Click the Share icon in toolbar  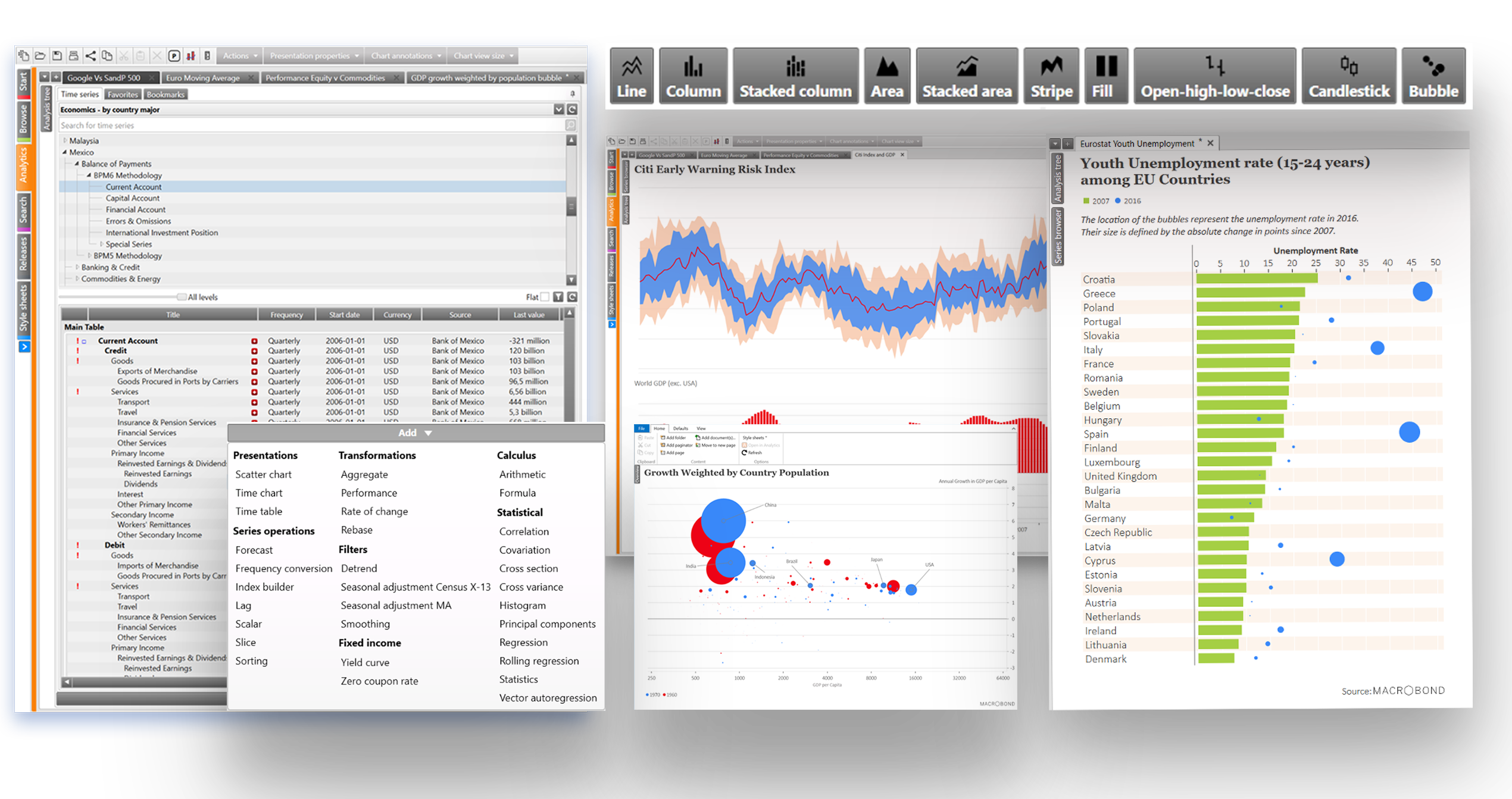point(90,56)
